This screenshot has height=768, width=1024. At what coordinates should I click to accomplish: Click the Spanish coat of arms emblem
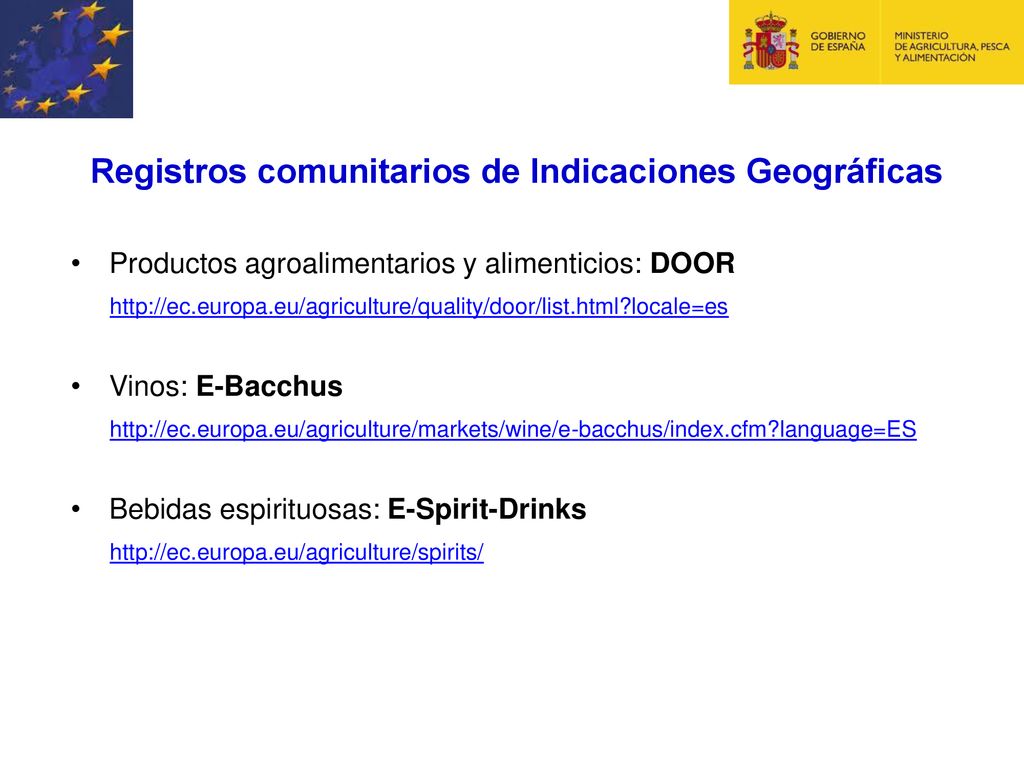tap(771, 41)
